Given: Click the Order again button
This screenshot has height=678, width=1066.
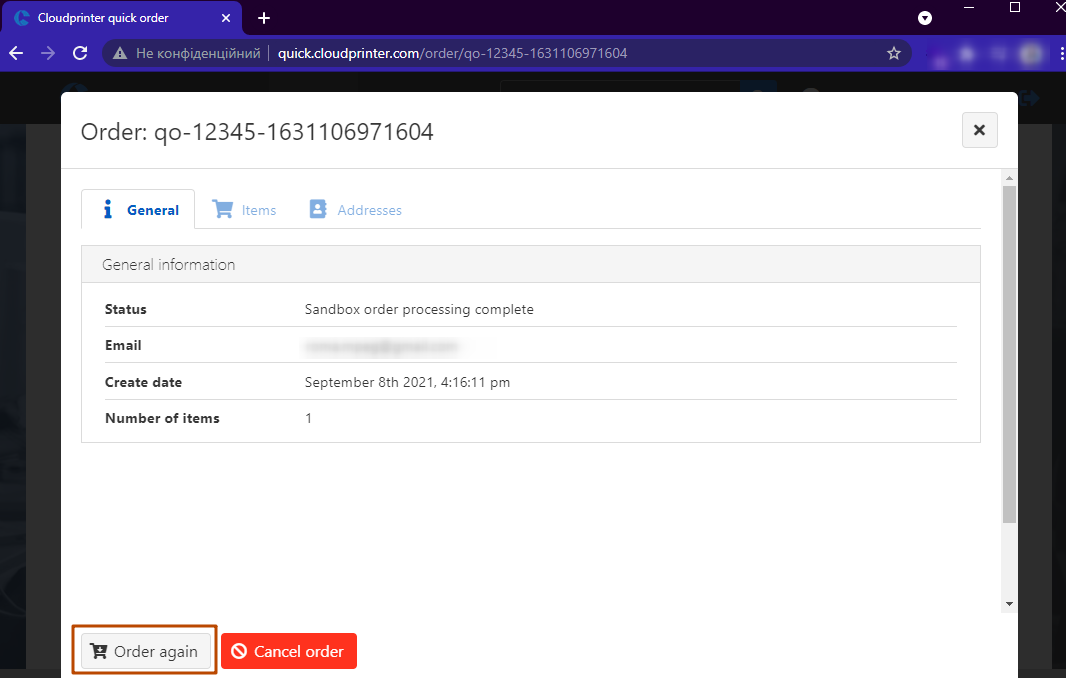Looking at the screenshot, I should tap(145, 651).
